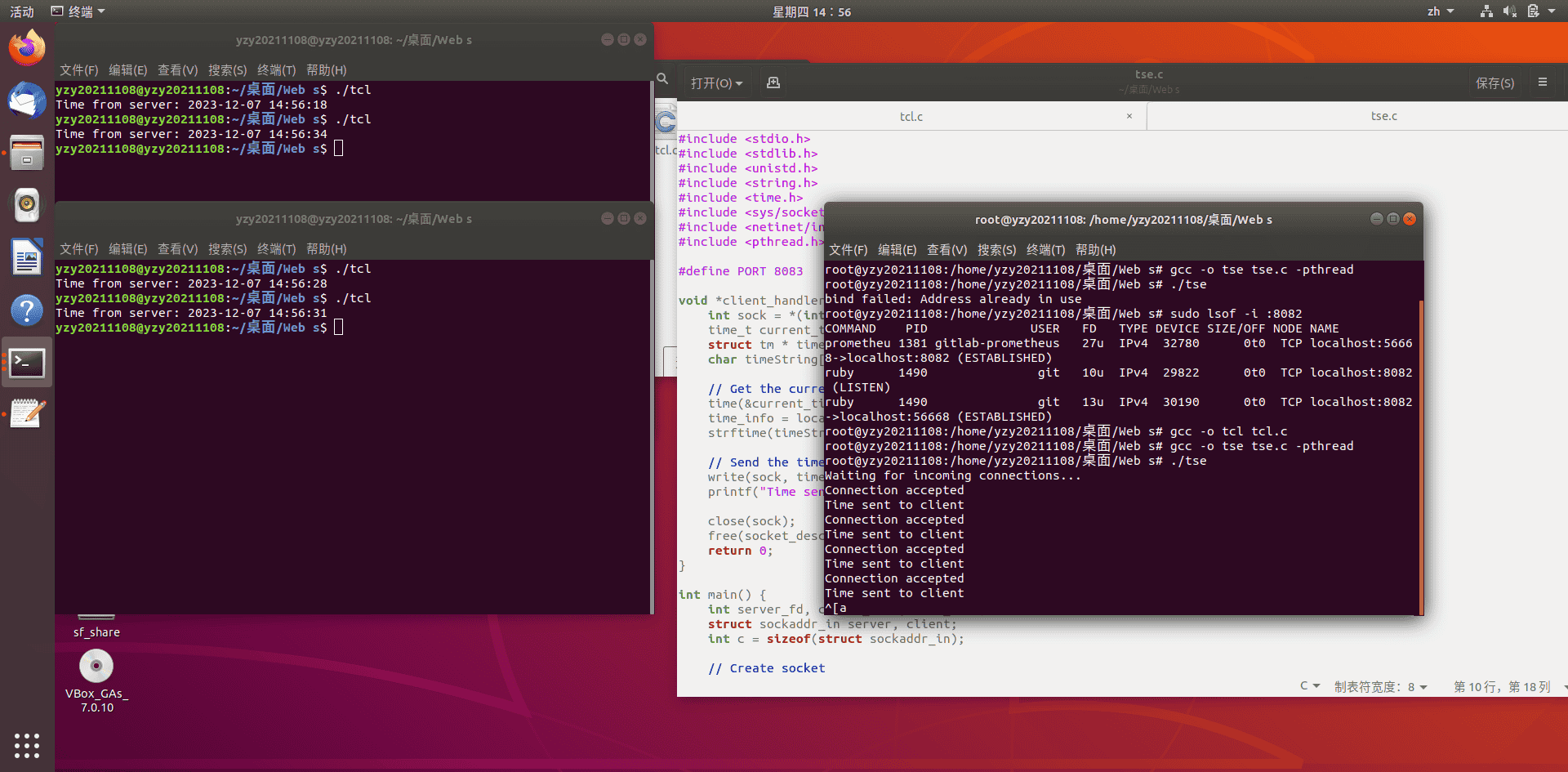Switch to the tse.c tab
The image size is (1568, 772).
tap(1383, 116)
